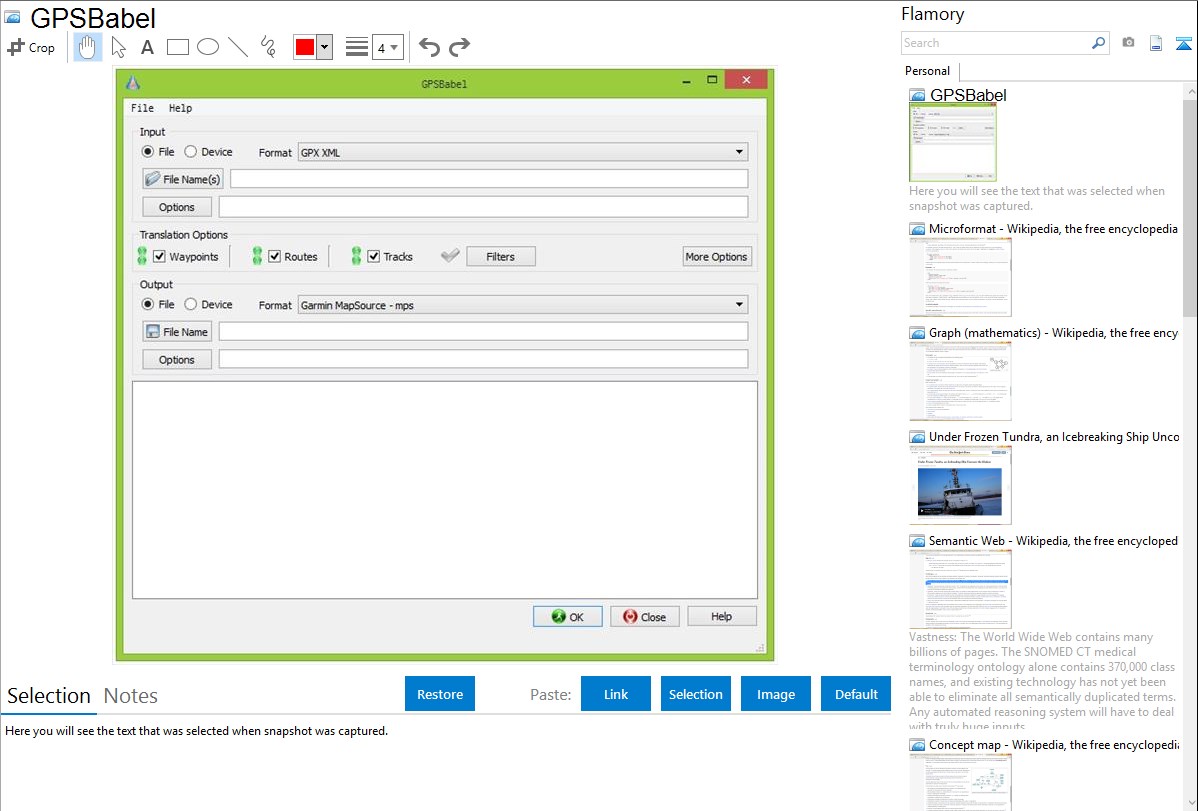Open the Filters dialog button
Viewport: 1198px width, 811px height.
pos(500,257)
